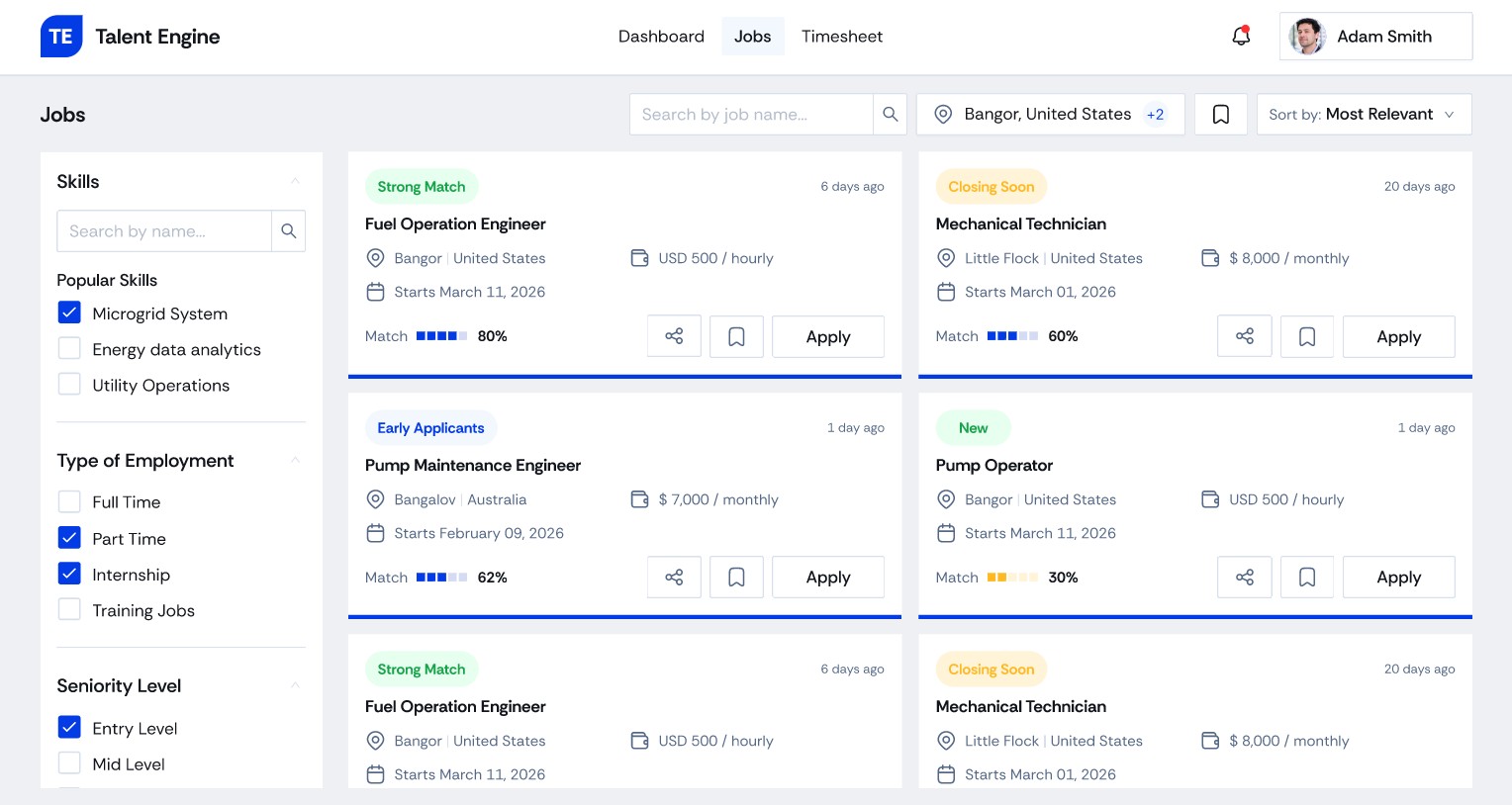This screenshot has height=805, width=1512.
Task: Click "Bangalov | Australia" location text
Action: 460,499
